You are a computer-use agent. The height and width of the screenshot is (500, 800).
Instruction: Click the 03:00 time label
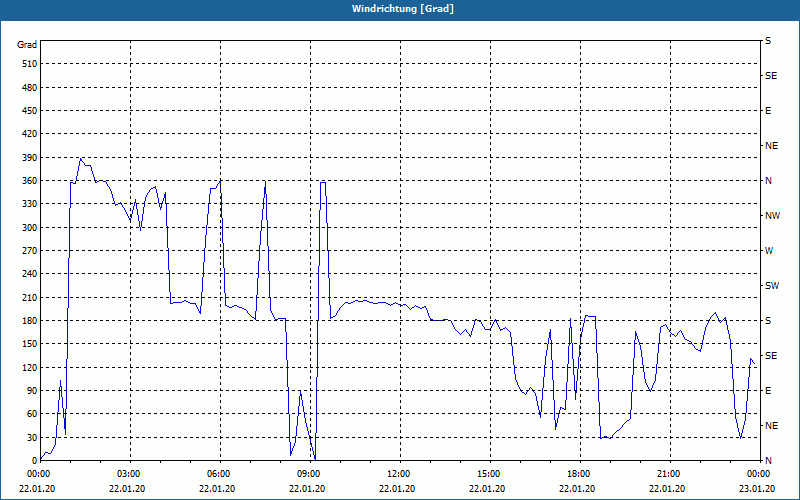(128, 474)
